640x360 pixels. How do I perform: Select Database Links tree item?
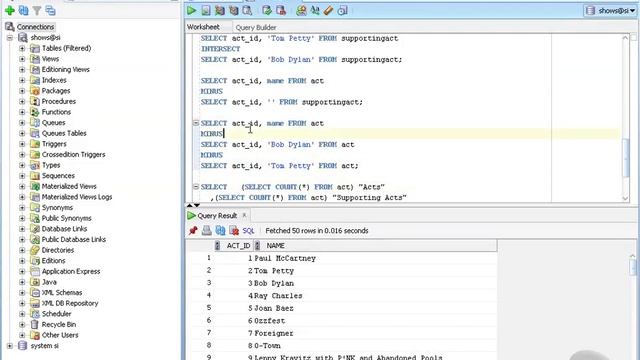[x=64, y=229]
